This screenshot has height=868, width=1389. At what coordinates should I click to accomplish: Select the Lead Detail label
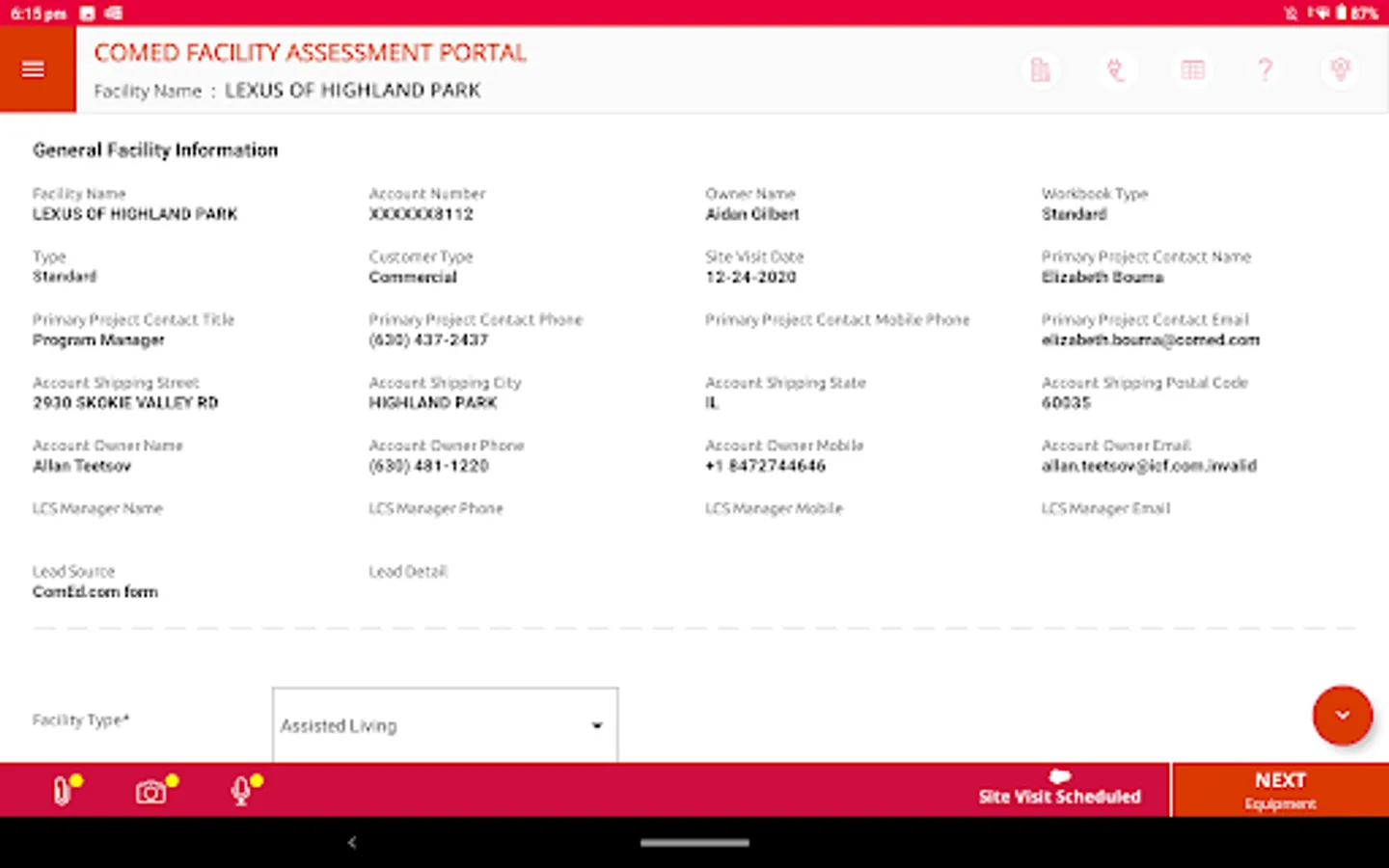408,571
